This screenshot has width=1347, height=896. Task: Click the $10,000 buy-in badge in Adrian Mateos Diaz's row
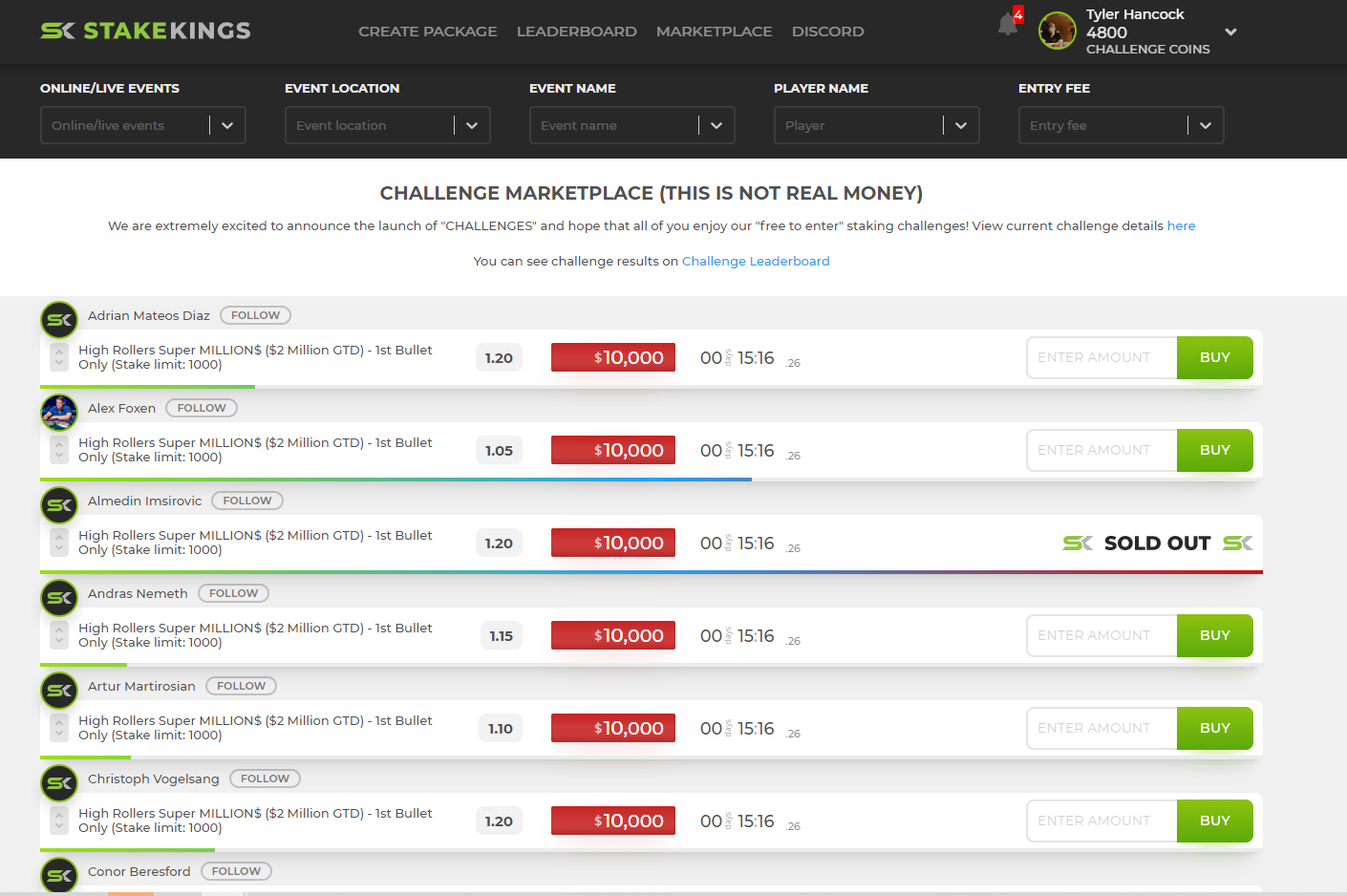tap(613, 357)
